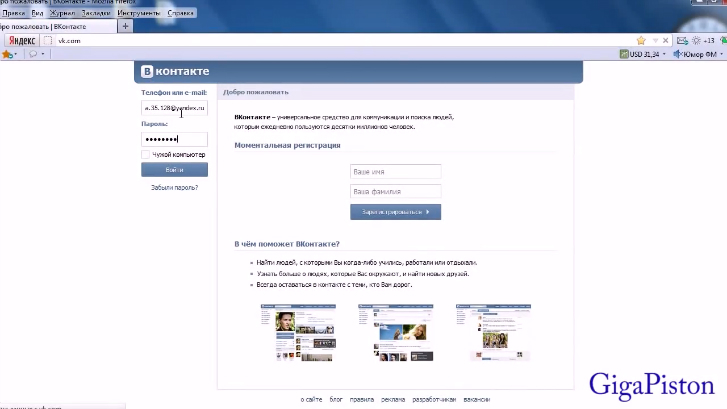Screen dimensions: 727x409
Task: Open the 'правила' footer link
Action: coord(362,399)
